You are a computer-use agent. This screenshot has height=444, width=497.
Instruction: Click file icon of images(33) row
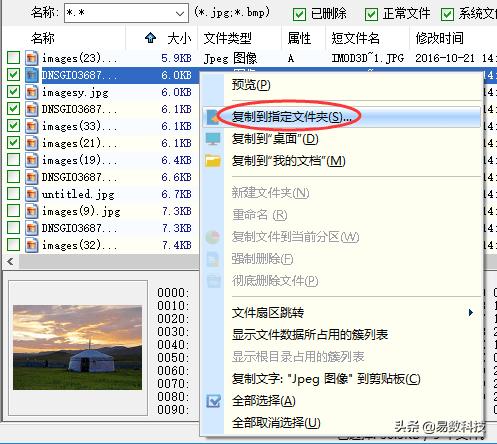tap(31, 126)
